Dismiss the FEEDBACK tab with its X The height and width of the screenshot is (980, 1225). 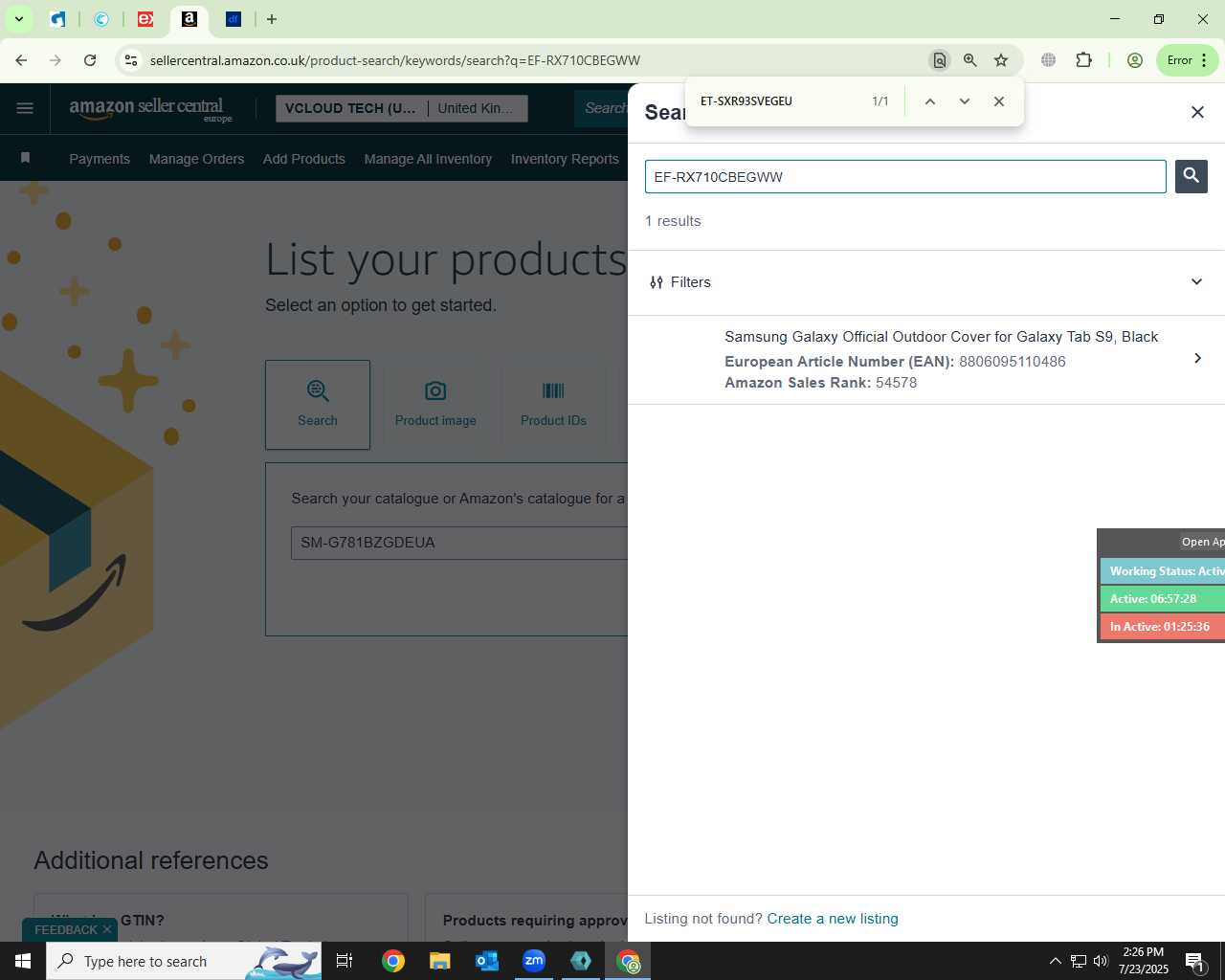(107, 929)
